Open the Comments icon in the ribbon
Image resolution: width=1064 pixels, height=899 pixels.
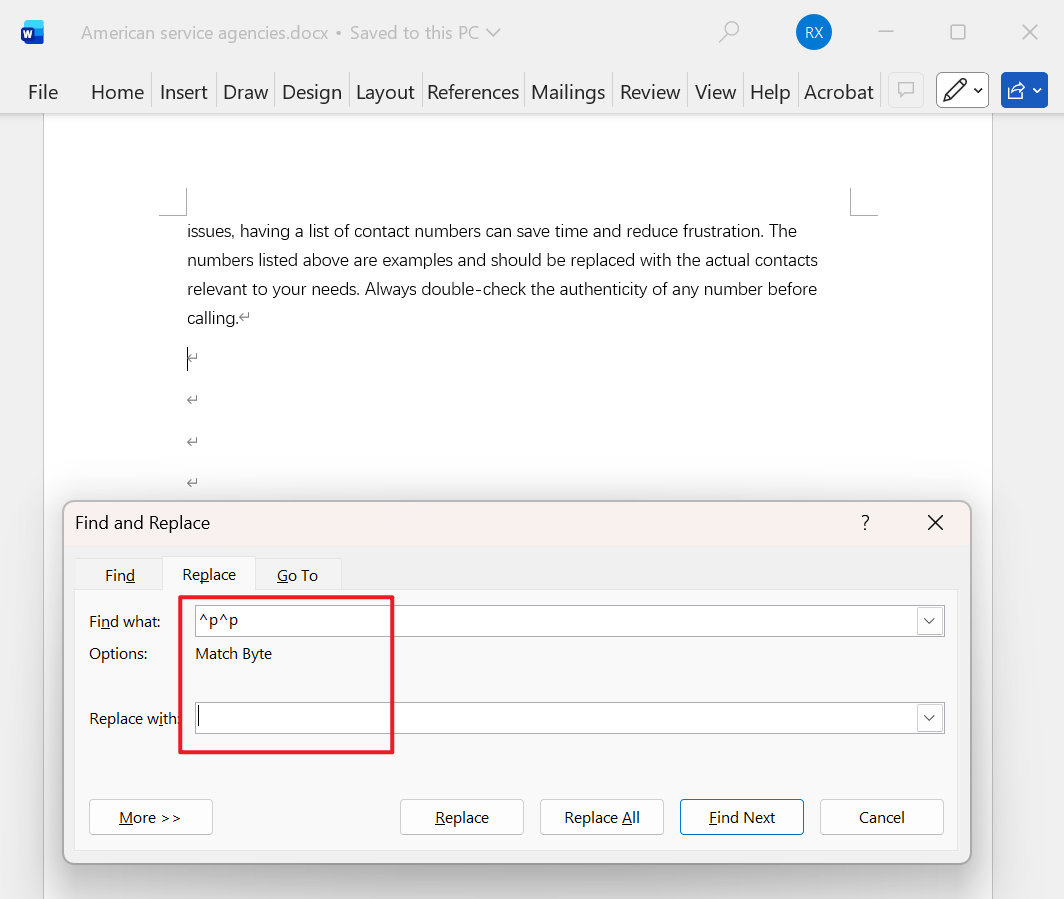point(905,90)
